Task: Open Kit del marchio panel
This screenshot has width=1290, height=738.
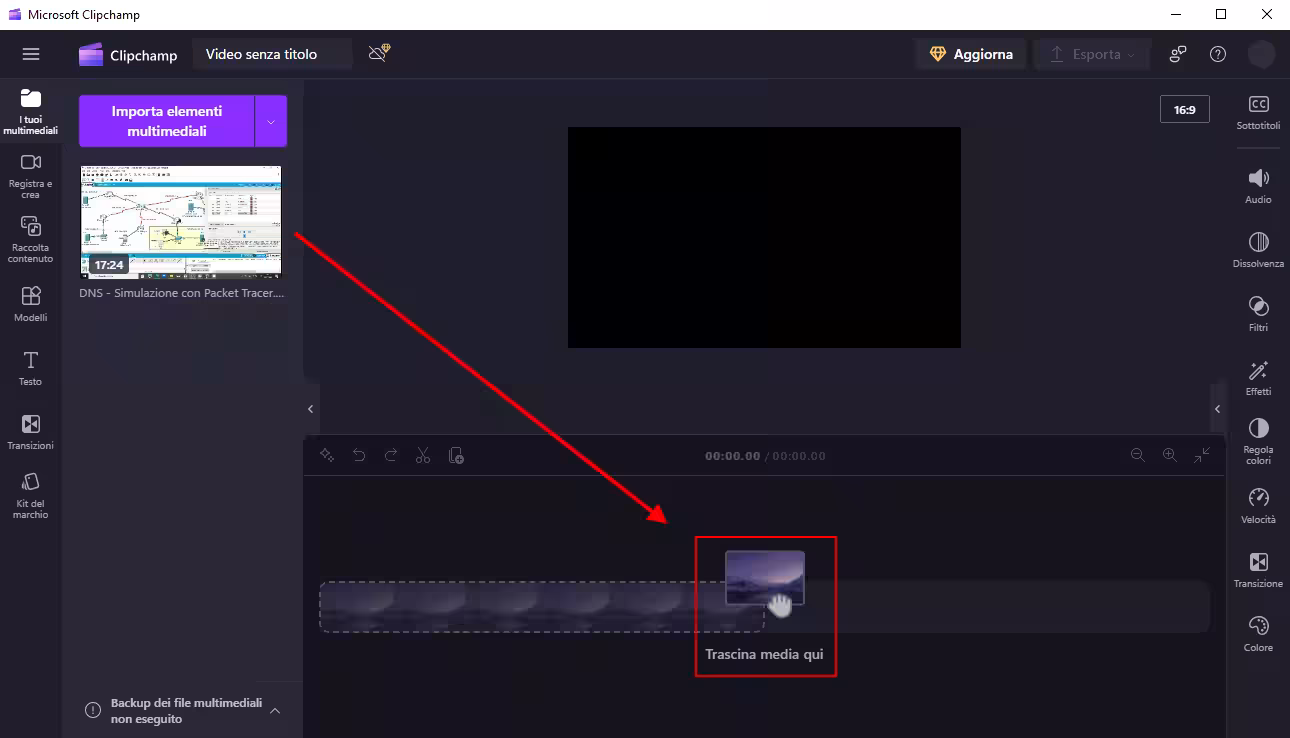Action: (31, 495)
